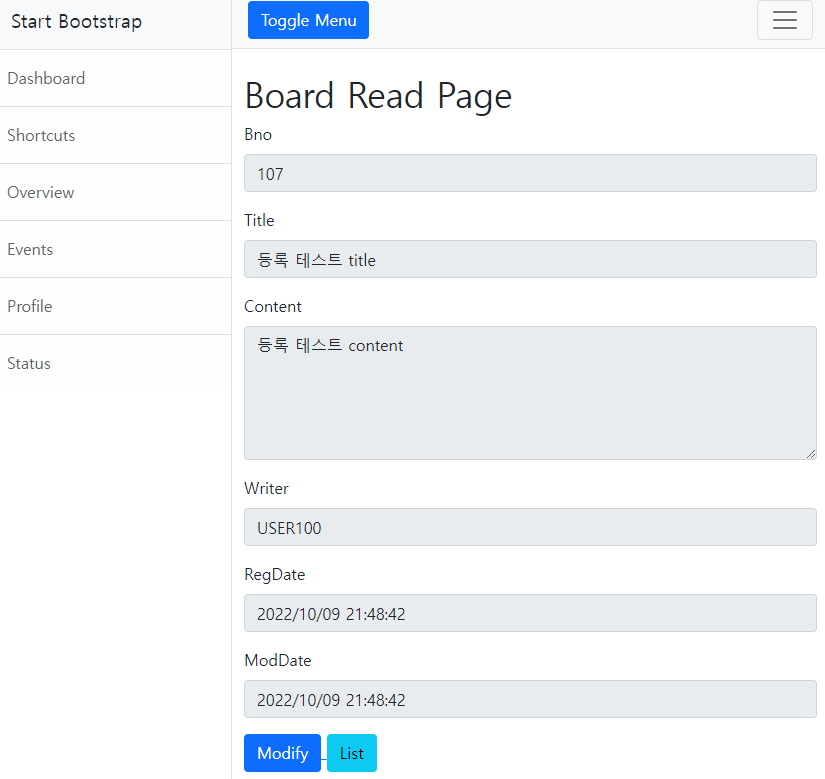The width and height of the screenshot is (825, 779).
Task: Open the Start Bootstrap brand link
Action: (77, 22)
